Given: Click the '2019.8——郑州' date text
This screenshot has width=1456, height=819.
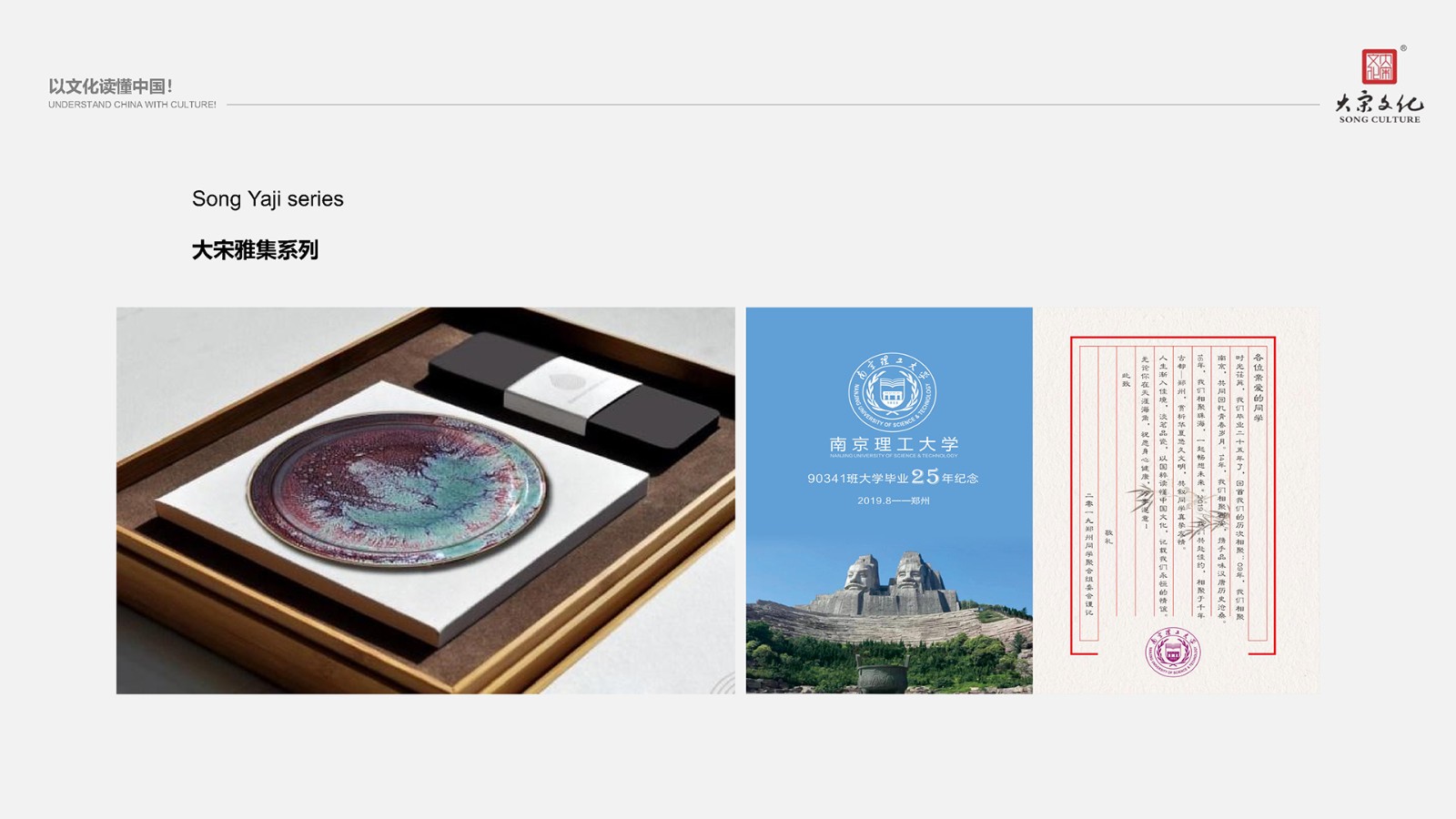Looking at the screenshot, I should point(893,500).
